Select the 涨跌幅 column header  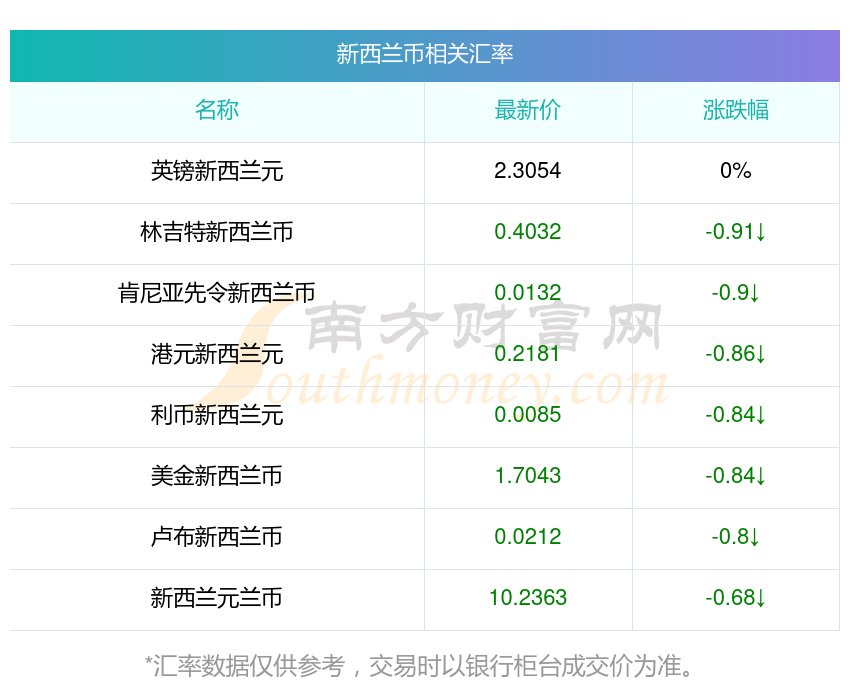[736, 110]
